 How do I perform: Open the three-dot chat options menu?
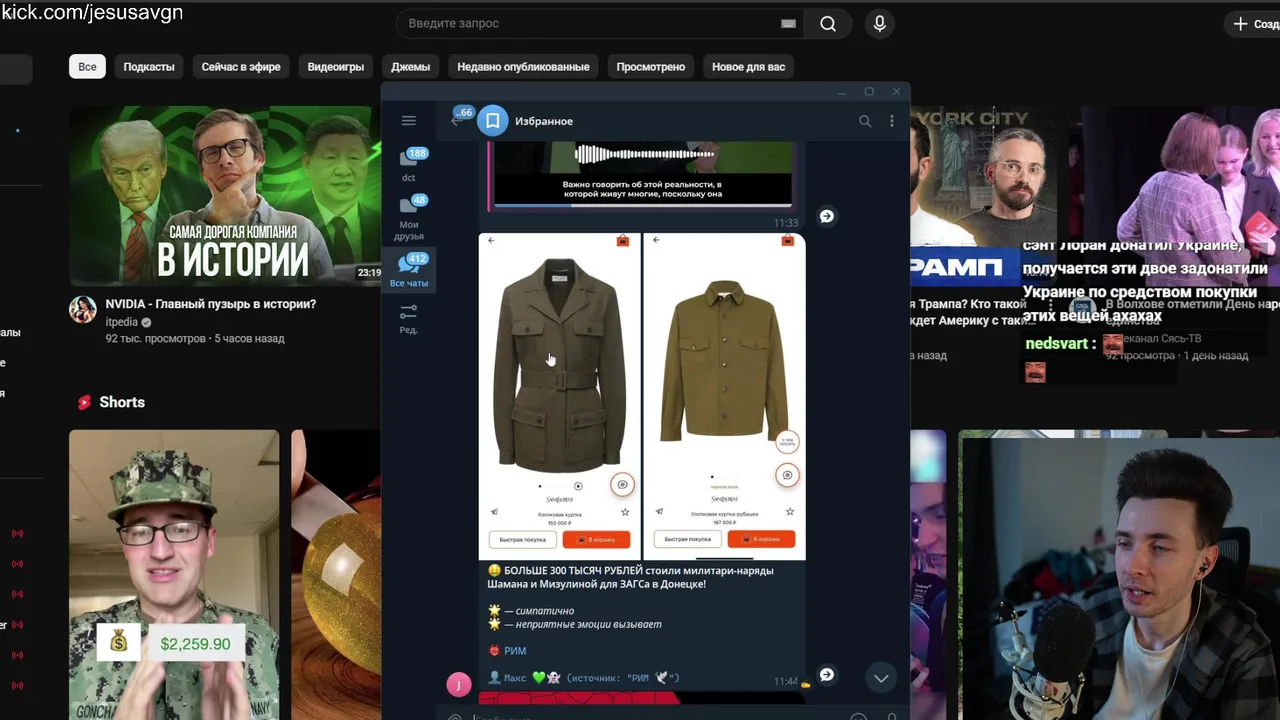(892, 121)
